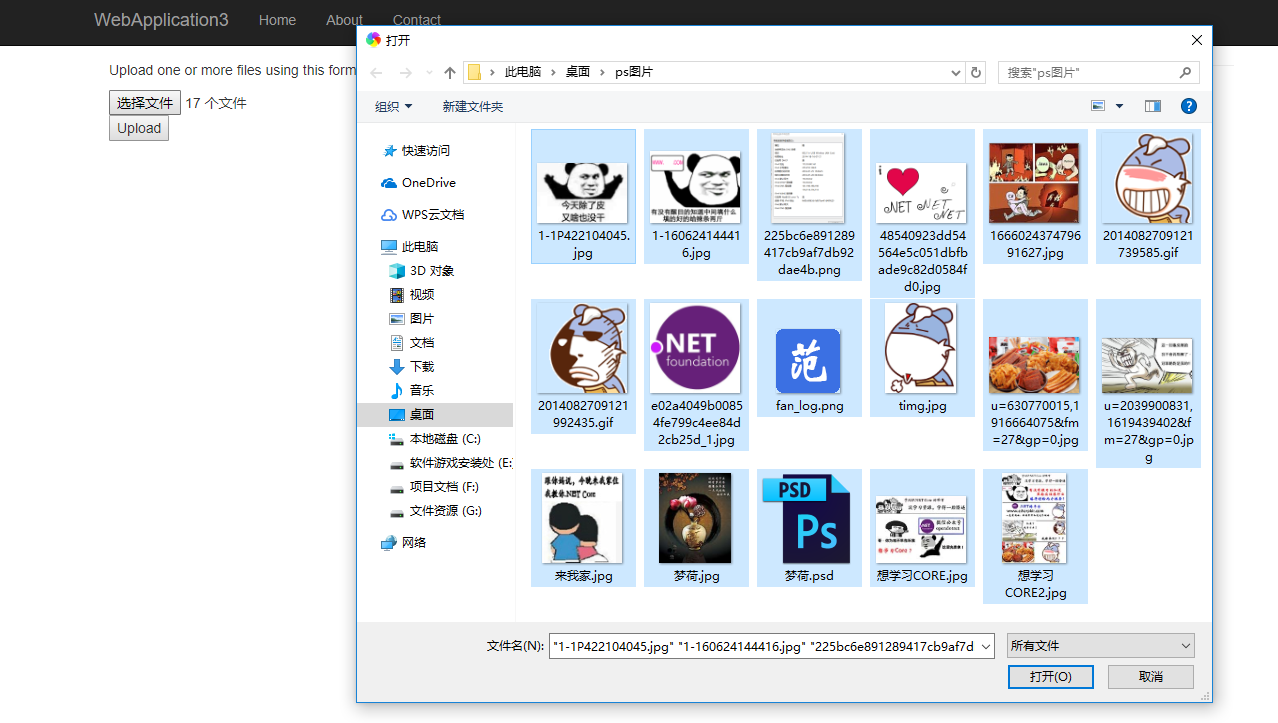Open the Contact page in navbar
Image resolution: width=1278 pixels, height=723 pixels.
point(417,20)
